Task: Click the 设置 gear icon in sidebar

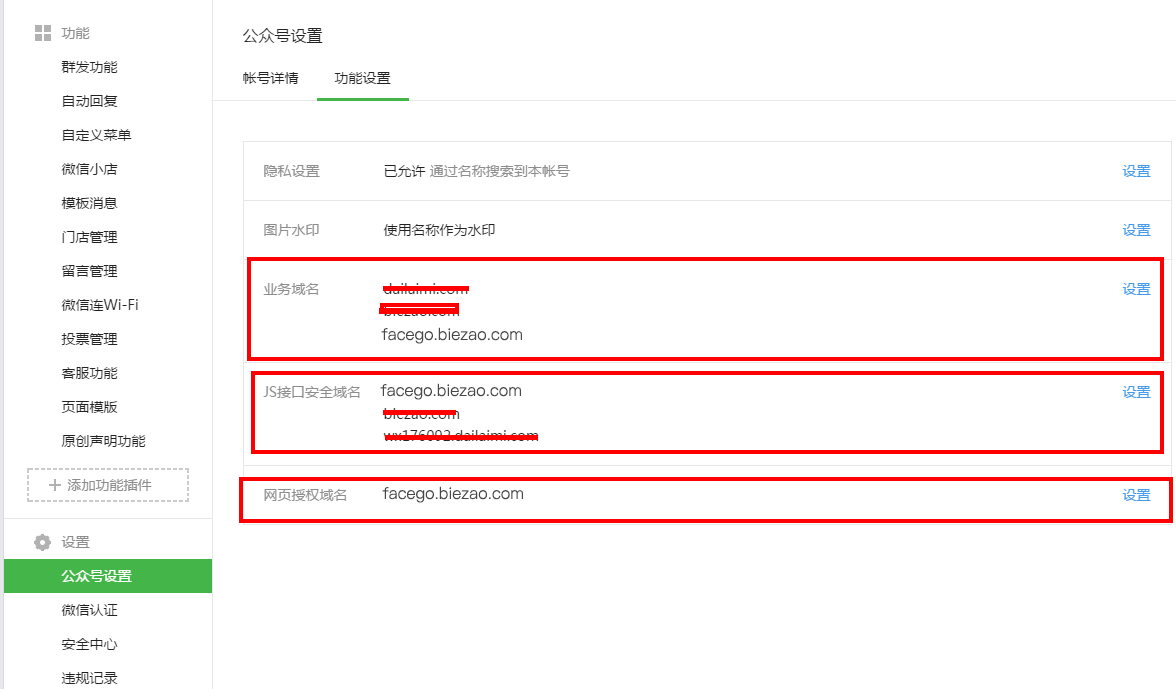Action: (43, 542)
